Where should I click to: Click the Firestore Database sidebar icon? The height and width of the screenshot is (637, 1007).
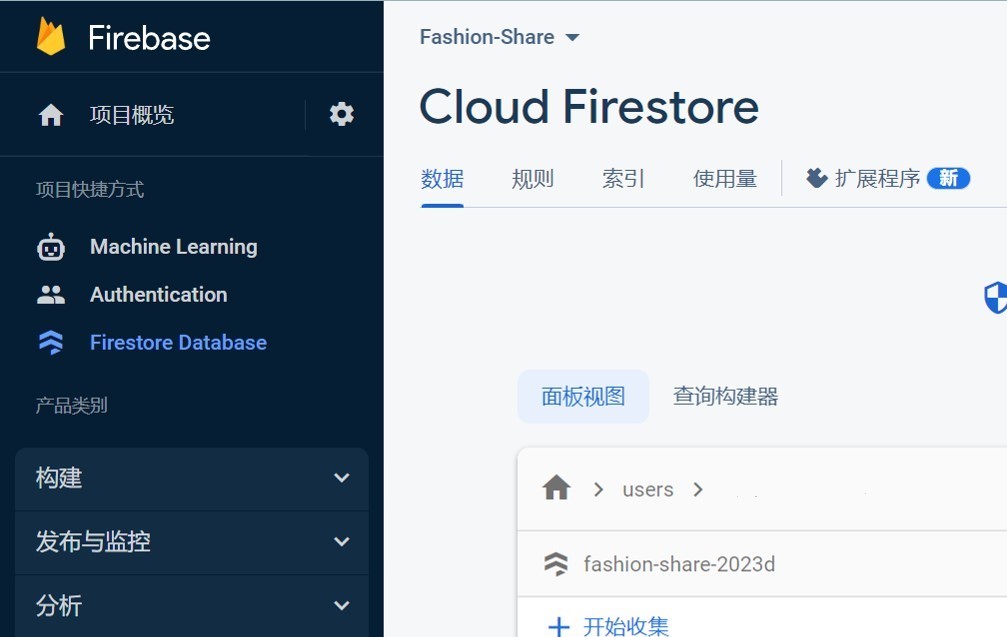pos(51,343)
